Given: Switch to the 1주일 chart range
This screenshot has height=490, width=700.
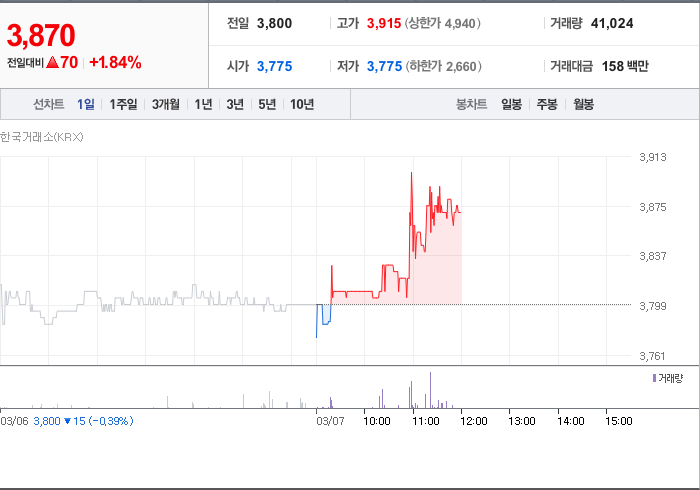Looking at the screenshot, I should click(x=123, y=104).
